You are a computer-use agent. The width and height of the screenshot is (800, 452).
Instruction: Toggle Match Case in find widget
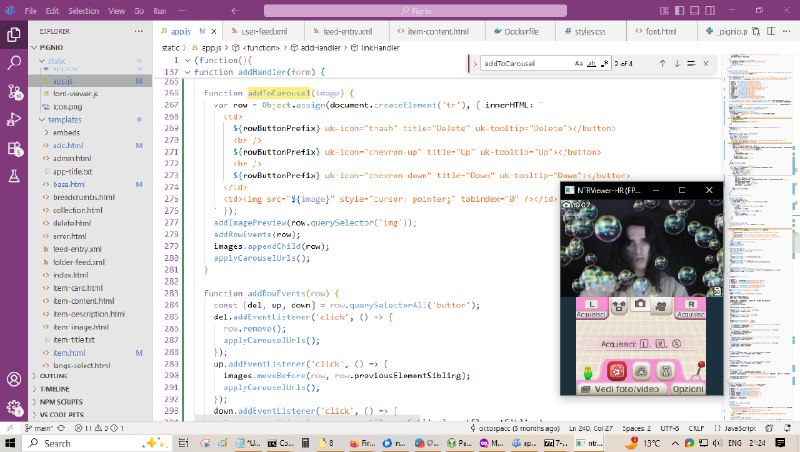tap(579, 64)
